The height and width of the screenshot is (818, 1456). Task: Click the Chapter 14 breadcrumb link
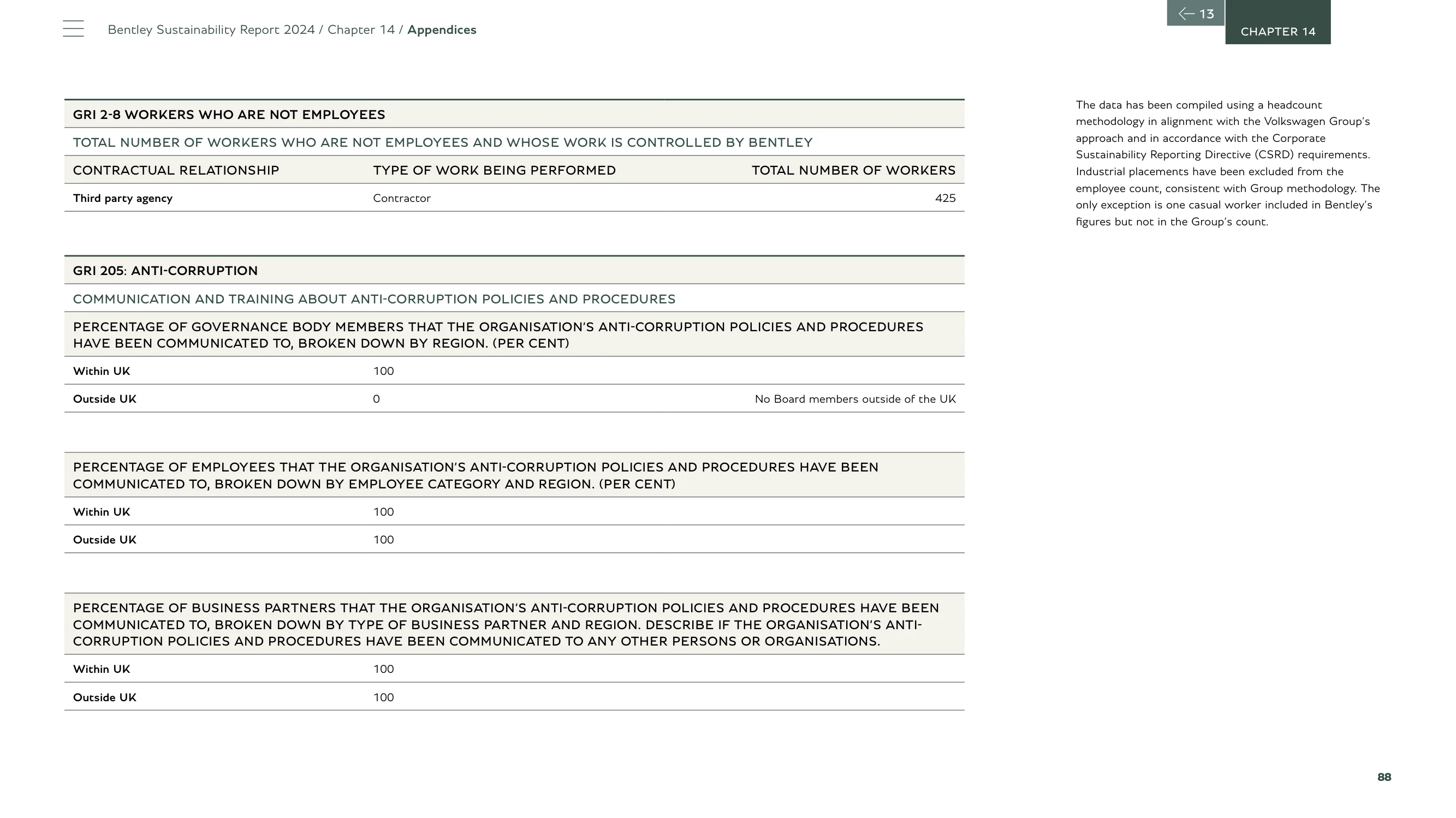tap(361, 29)
